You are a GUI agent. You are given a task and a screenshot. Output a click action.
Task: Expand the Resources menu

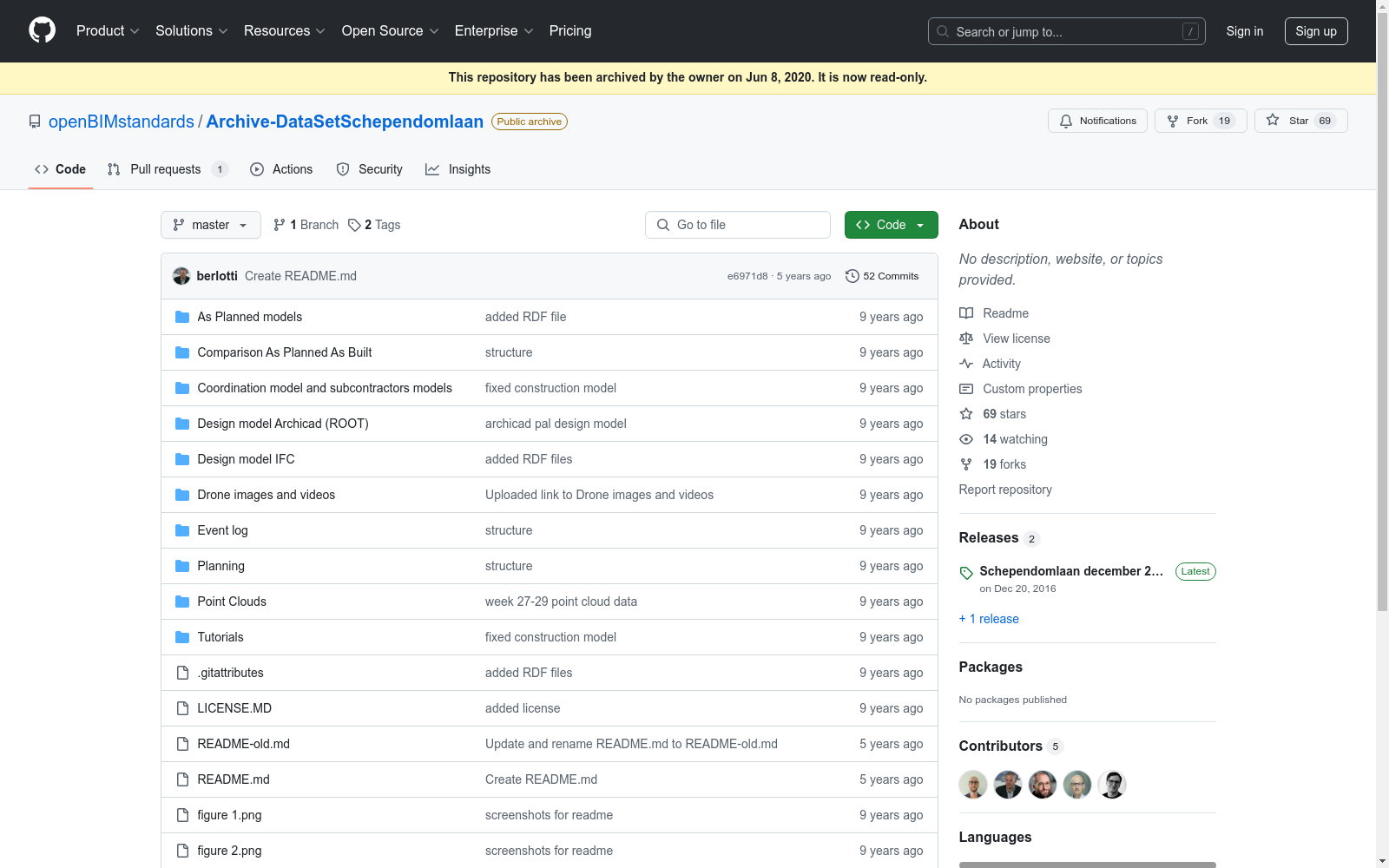pyautogui.click(x=285, y=30)
